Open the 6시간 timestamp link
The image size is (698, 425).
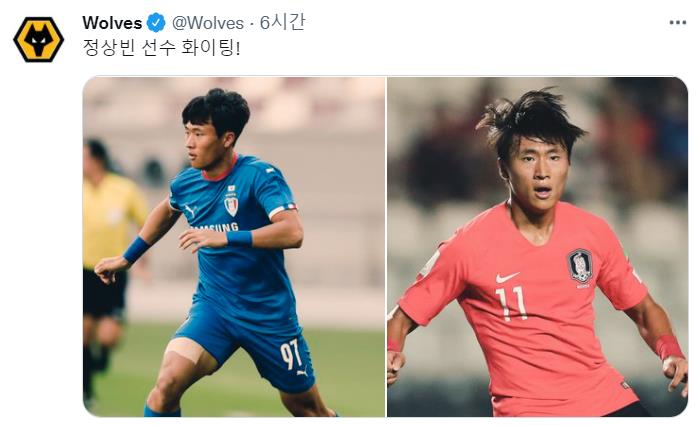click(x=282, y=22)
